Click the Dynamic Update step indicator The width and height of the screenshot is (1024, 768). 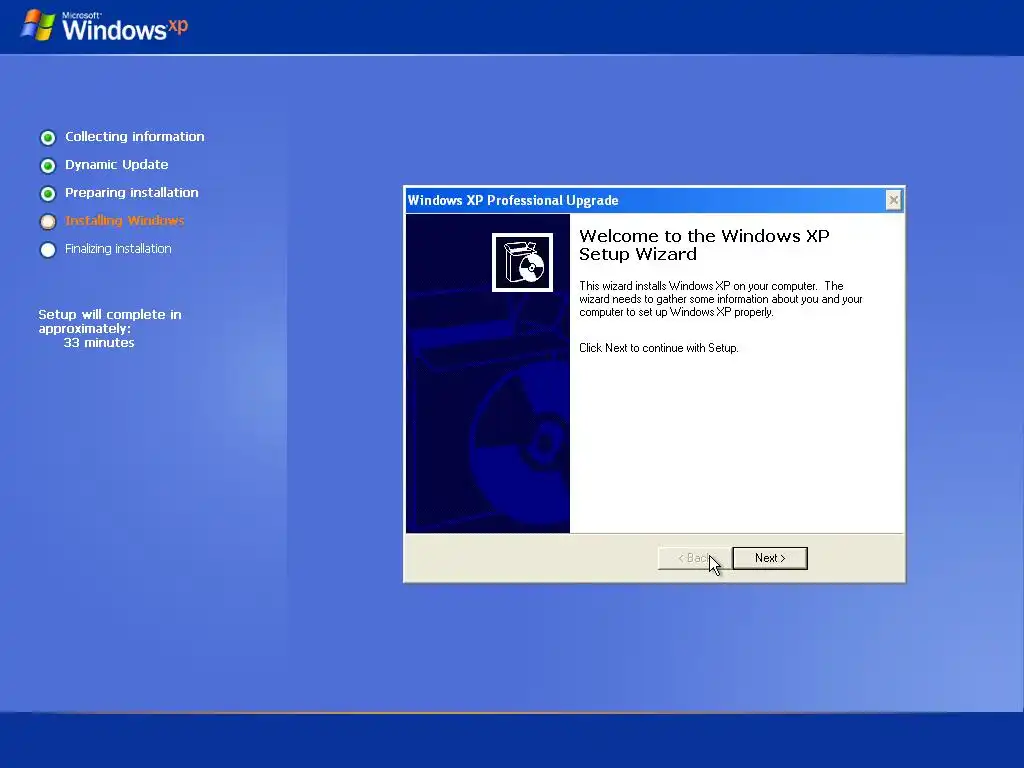(48, 165)
